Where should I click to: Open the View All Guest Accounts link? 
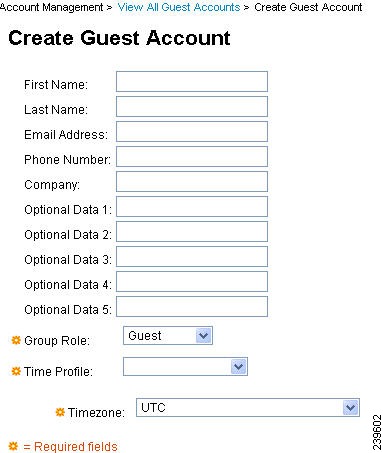(x=179, y=7)
